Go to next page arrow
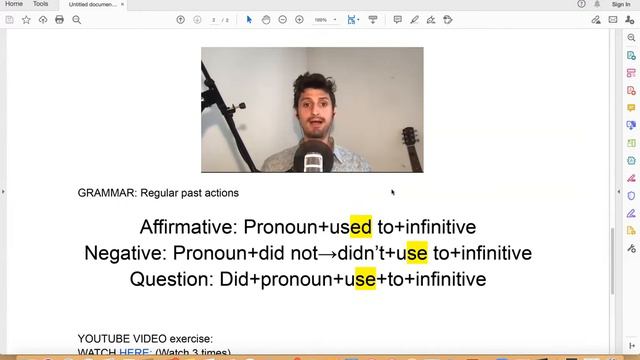 point(197,20)
